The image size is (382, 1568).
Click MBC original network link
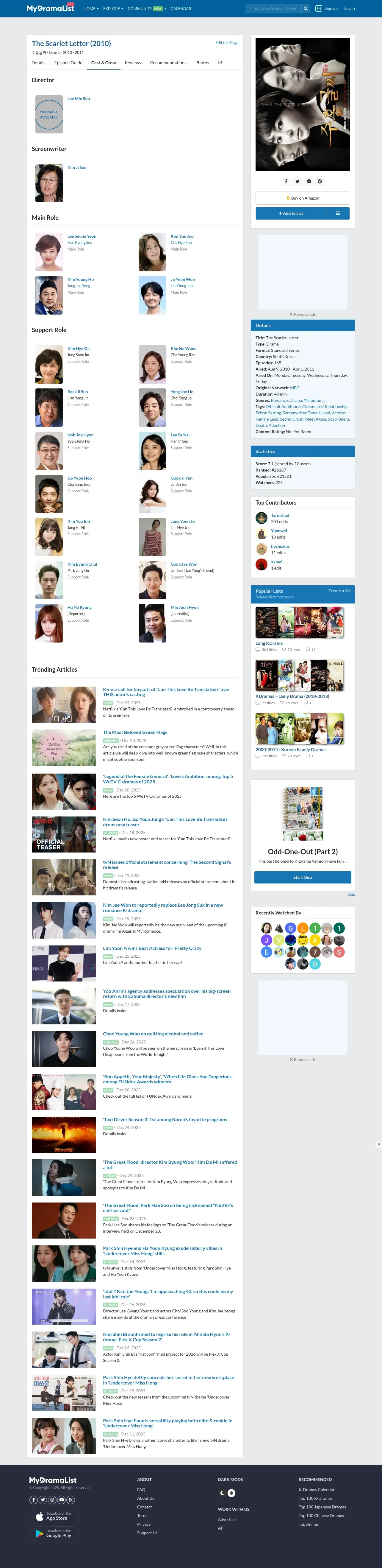[x=295, y=388]
